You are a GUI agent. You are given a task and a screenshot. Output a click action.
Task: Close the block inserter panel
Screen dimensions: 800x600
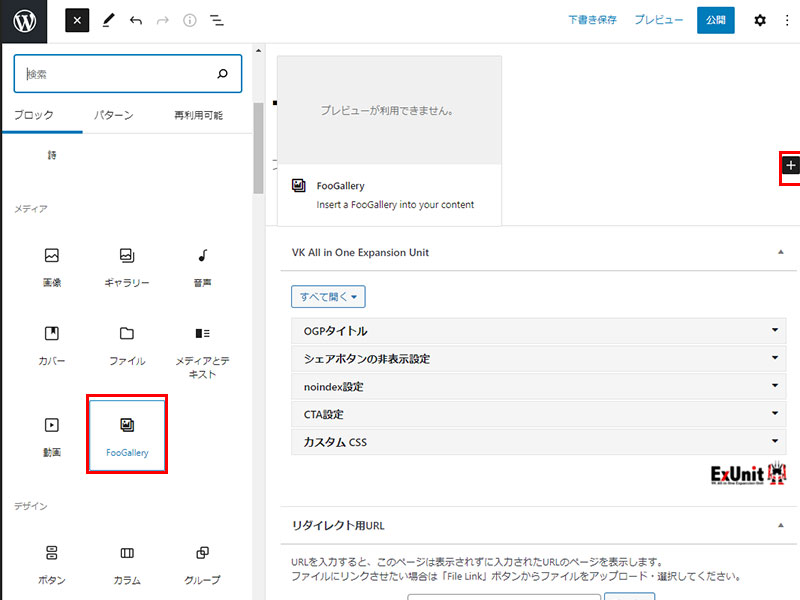[x=77, y=20]
